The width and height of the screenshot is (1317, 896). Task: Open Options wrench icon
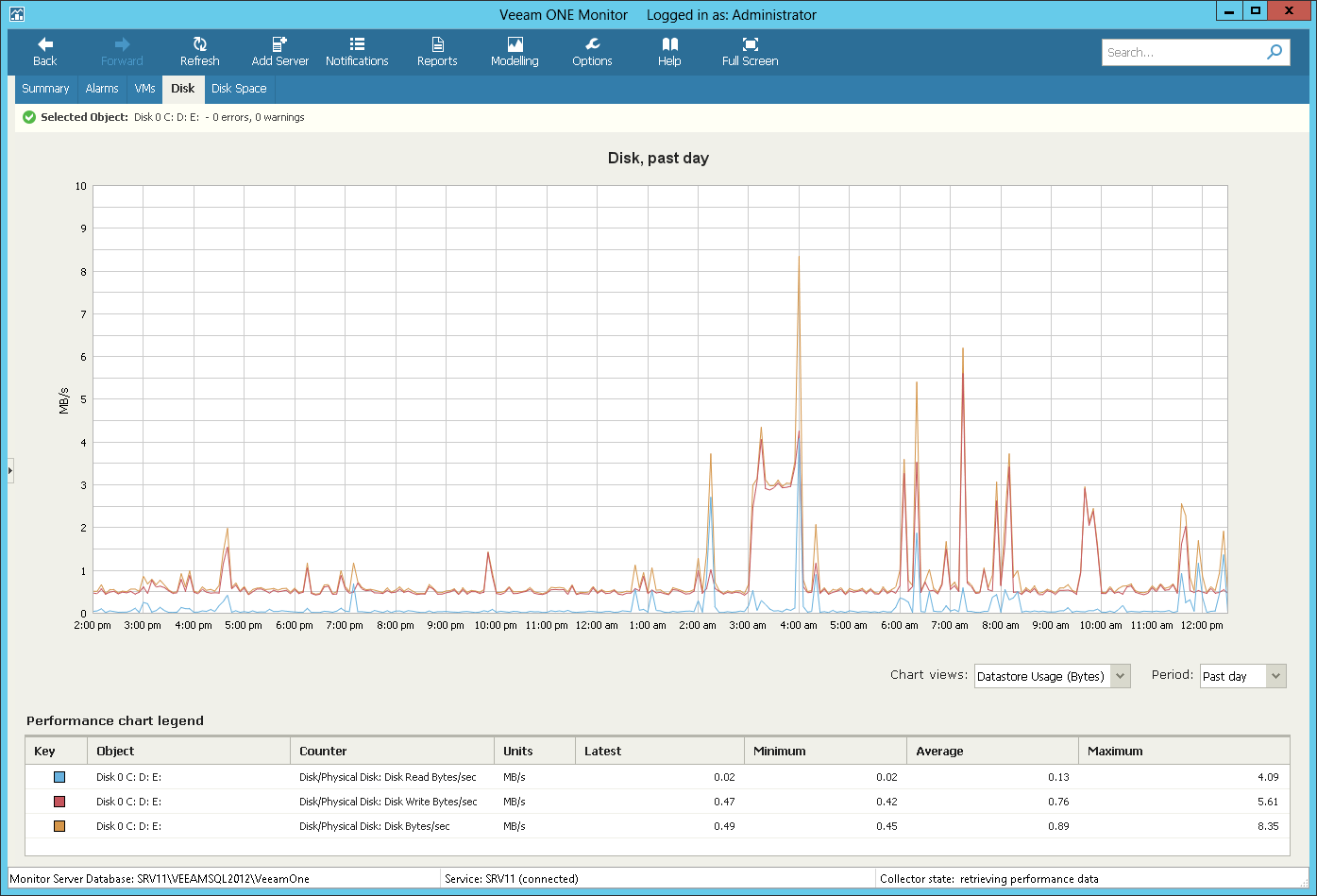(x=592, y=52)
